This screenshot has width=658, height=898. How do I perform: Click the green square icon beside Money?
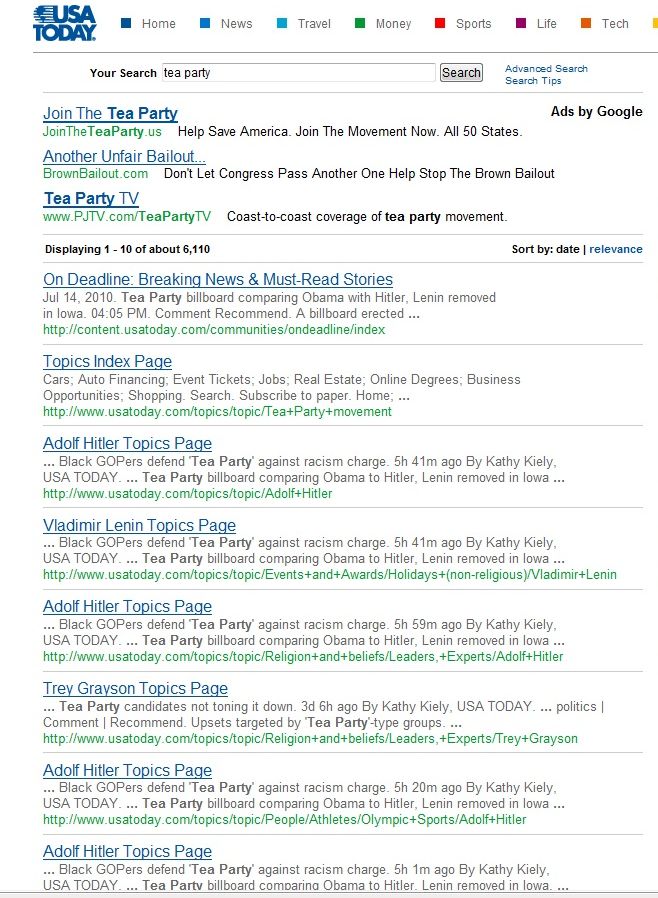tap(360, 23)
